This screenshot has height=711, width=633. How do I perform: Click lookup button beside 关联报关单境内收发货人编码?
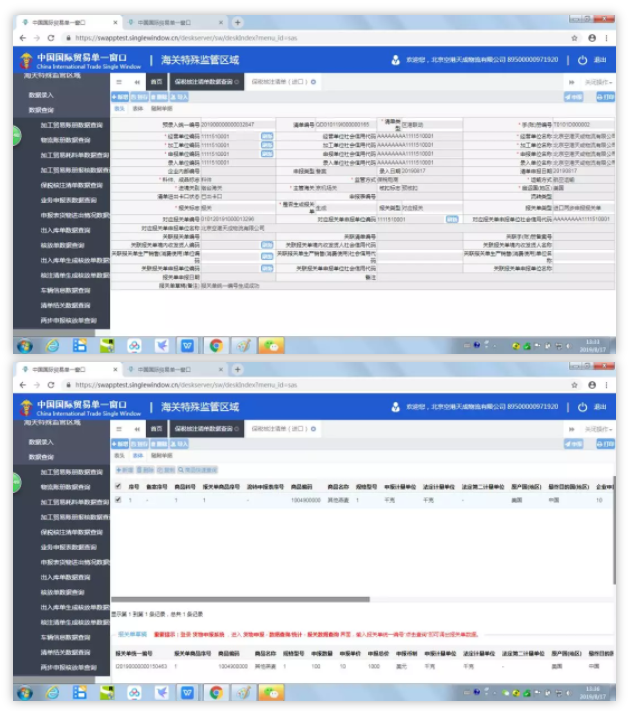point(267,245)
